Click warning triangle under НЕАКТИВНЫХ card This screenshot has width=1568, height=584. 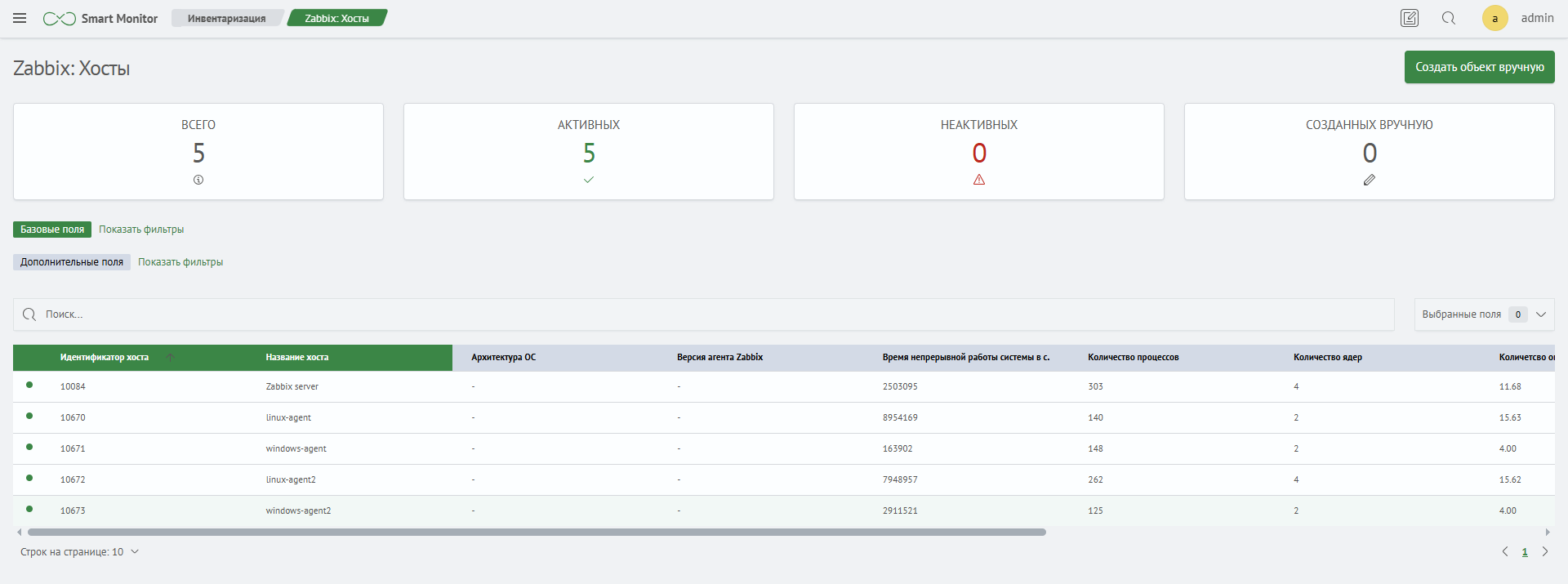click(979, 180)
